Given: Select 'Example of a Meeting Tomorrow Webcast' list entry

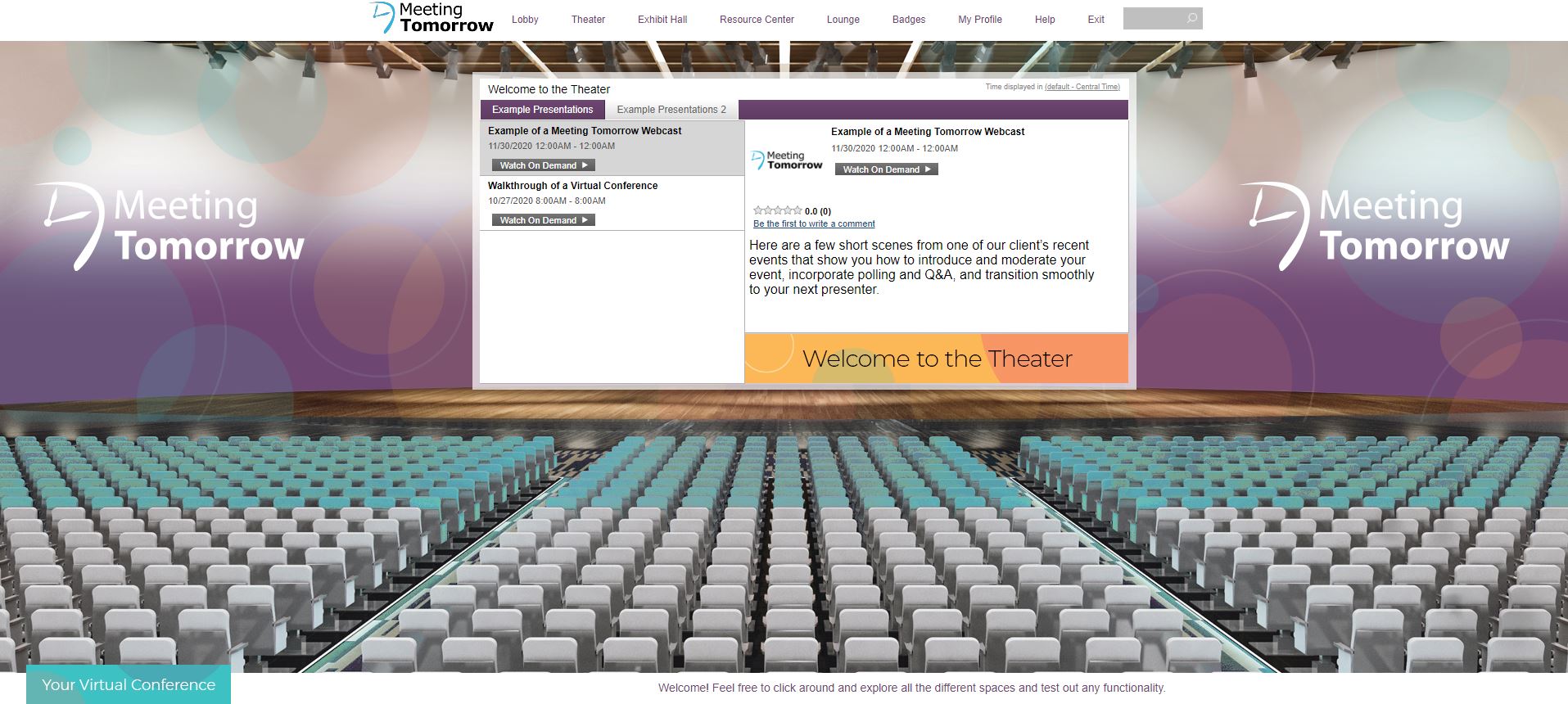Looking at the screenshot, I should click(612, 148).
